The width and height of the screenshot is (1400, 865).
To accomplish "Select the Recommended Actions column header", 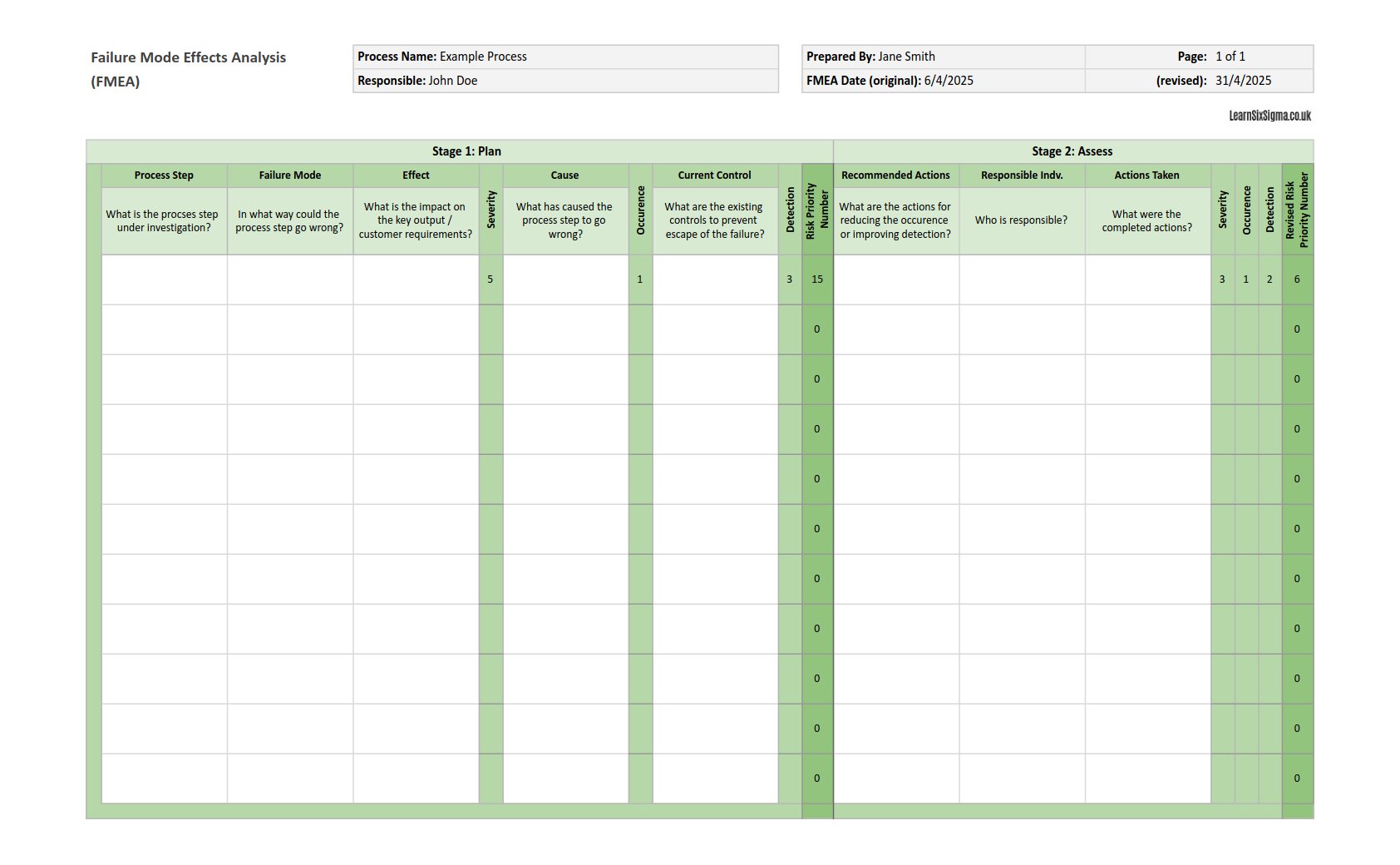I will [x=895, y=175].
